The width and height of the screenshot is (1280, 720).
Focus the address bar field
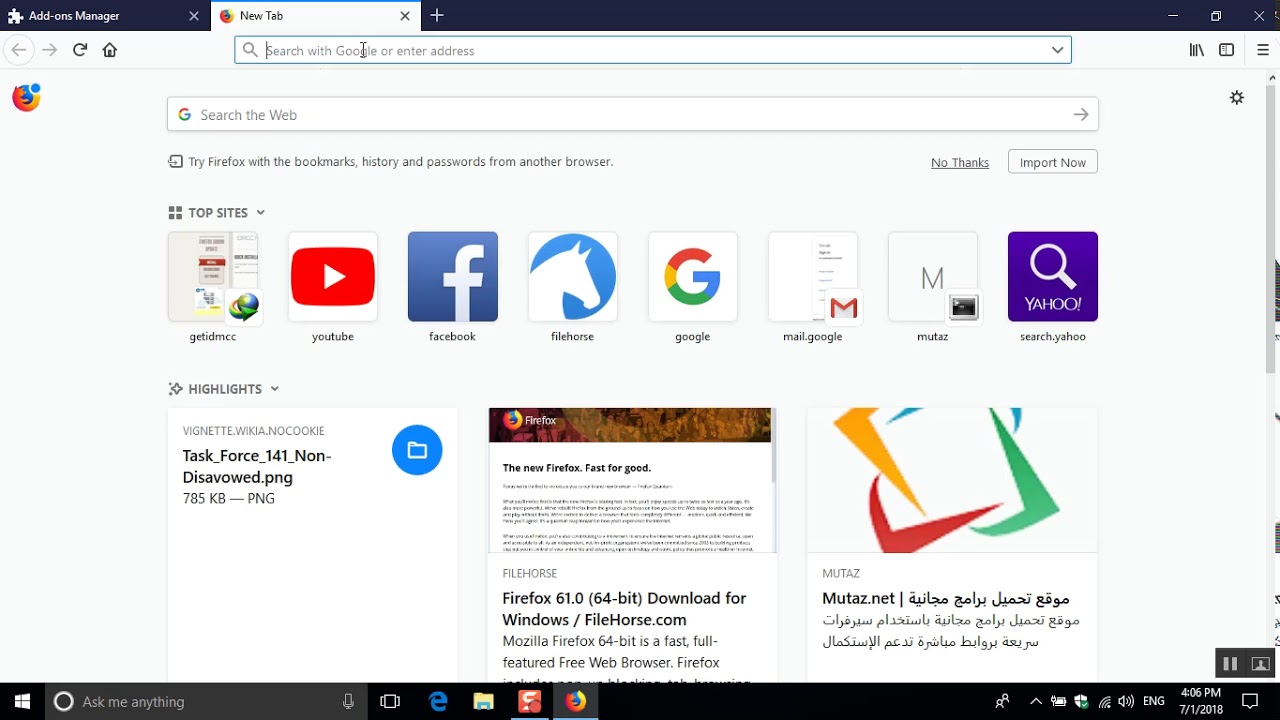pos(653,50)
